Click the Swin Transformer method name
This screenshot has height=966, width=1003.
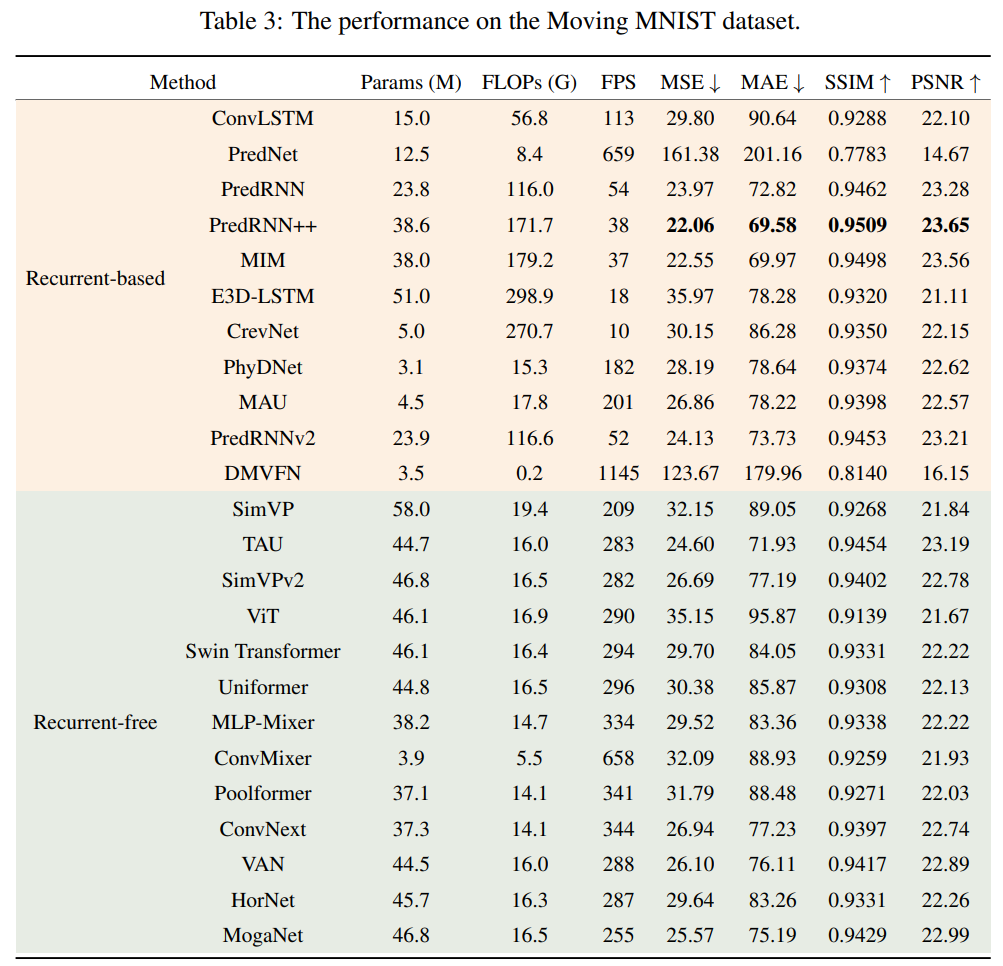click(x=262, y=652)
